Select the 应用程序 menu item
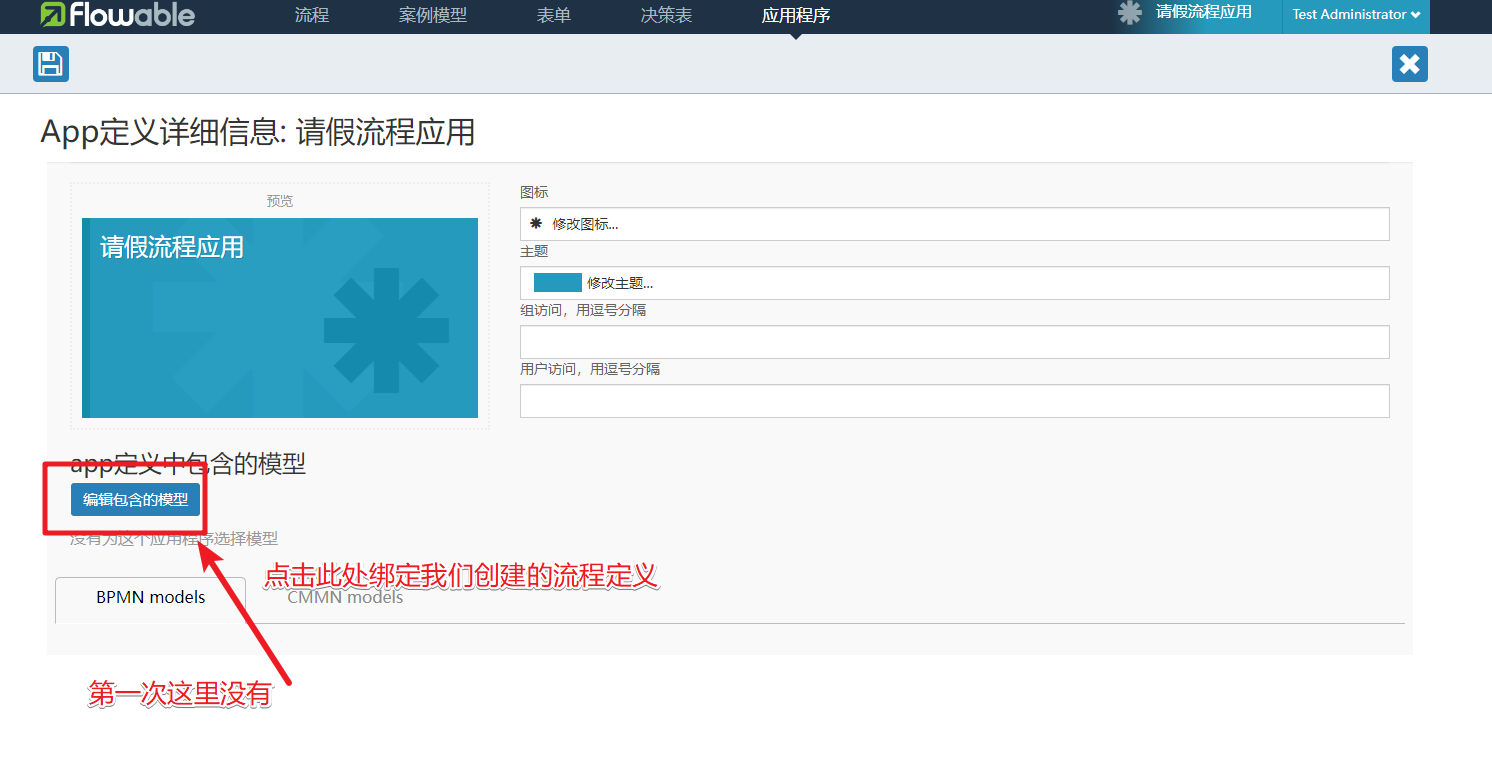 tap(795, 16)
